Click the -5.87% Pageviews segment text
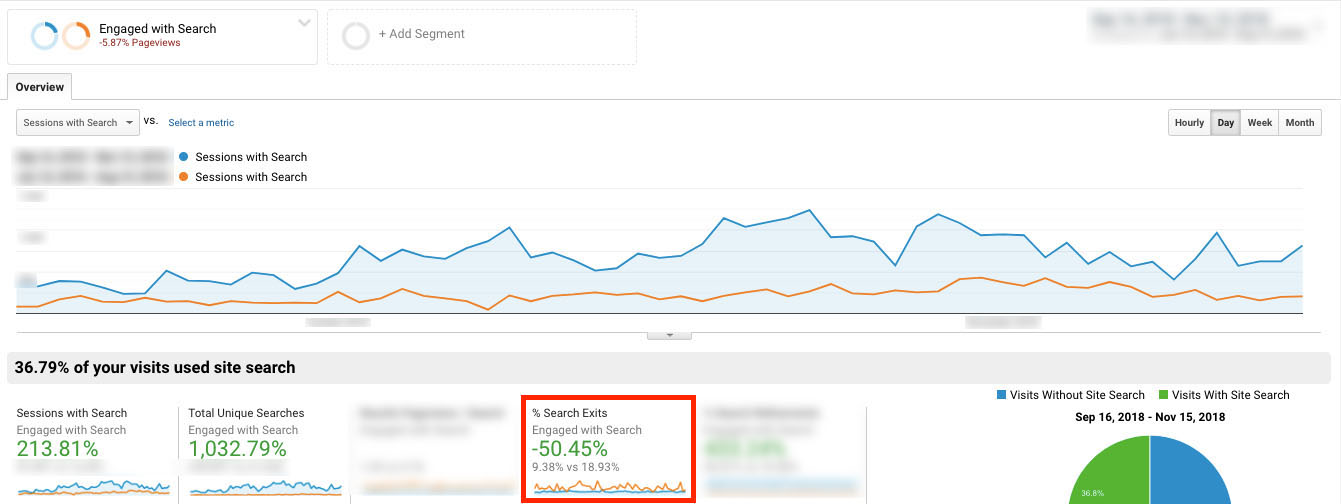Screen dimensions: 1341x504 pyautogui.click(x=140, y=43)
